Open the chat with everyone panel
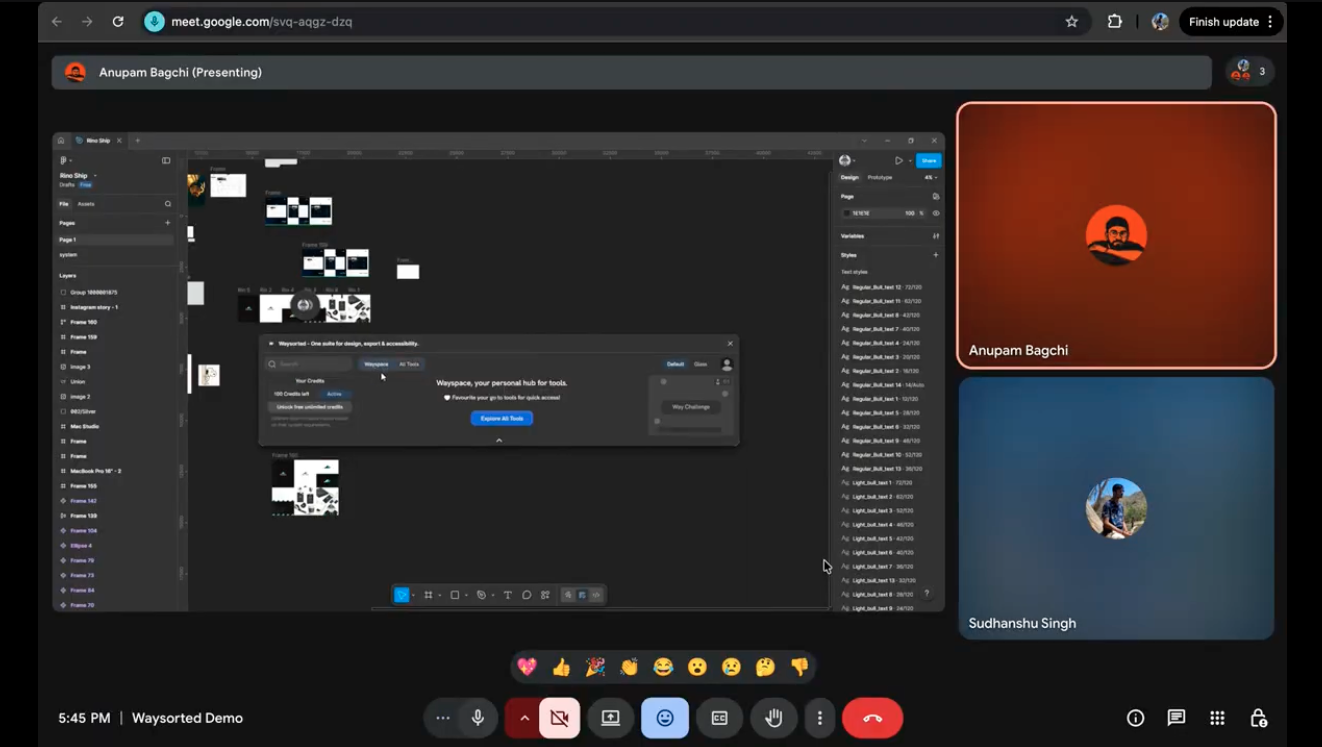Viewport: 1322px width, 747px height. (x=1176, y=718)
